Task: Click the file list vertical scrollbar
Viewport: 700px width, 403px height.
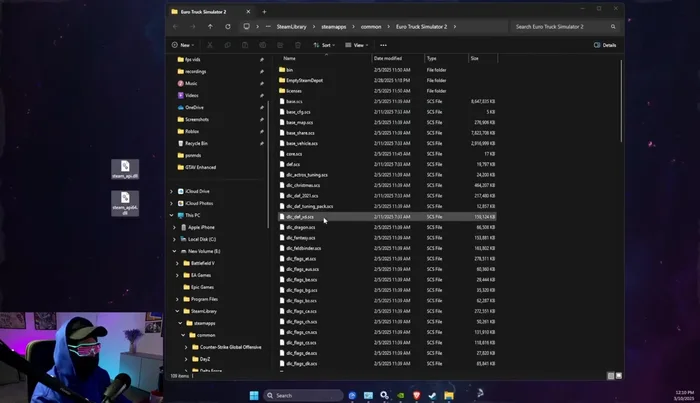Action: [x=621, y=101]
